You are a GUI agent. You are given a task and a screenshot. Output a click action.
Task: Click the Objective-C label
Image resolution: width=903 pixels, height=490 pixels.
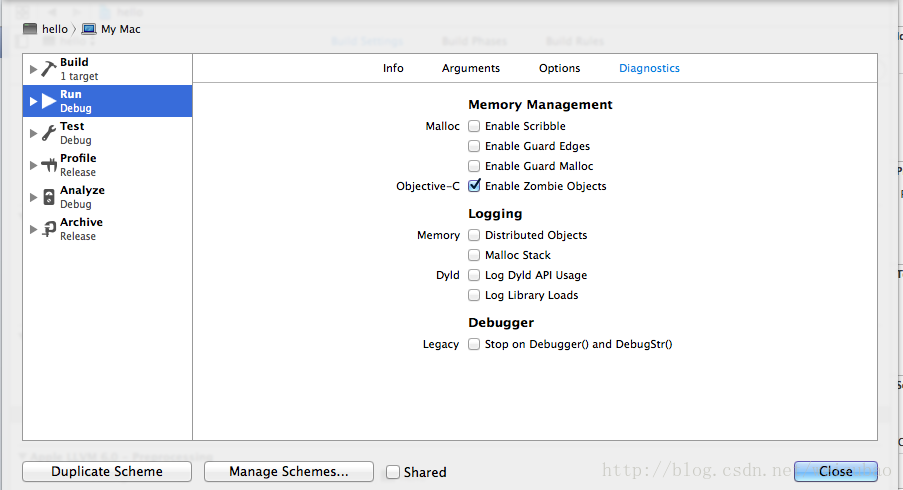pos(428,186)
